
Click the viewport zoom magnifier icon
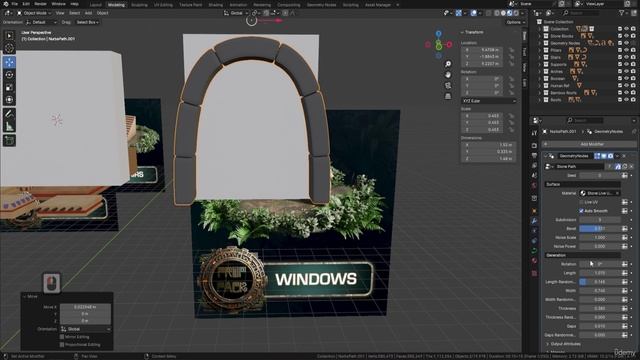pyautogui.click(x=448, y=64)
